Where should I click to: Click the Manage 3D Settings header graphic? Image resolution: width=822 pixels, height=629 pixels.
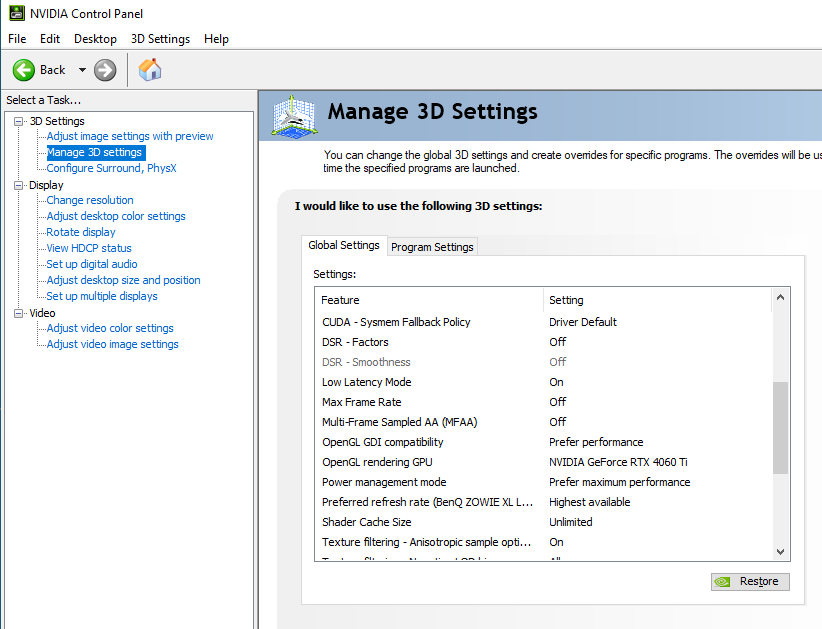(294, 116)
